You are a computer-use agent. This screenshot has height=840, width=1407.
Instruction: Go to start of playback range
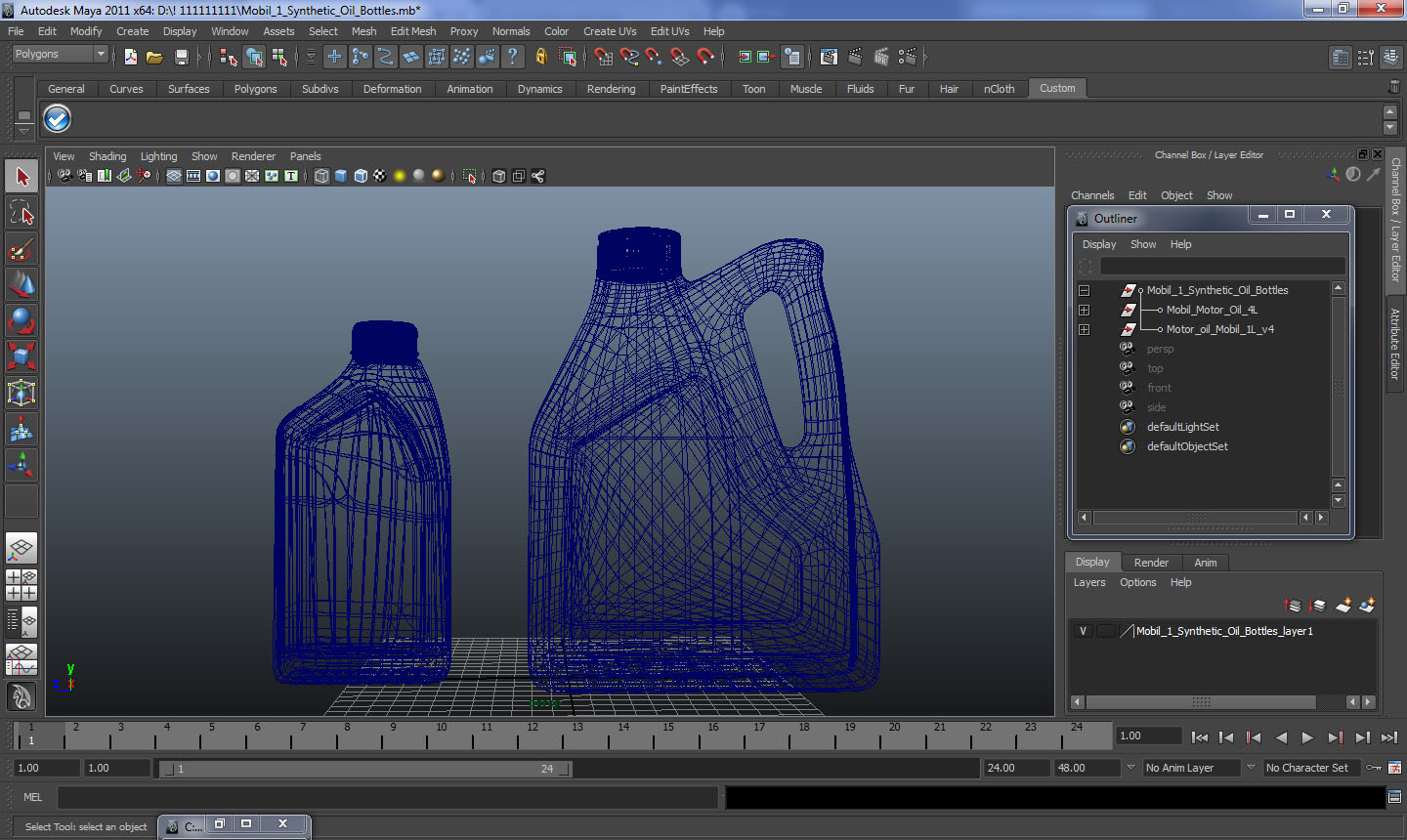point(1200,737)
